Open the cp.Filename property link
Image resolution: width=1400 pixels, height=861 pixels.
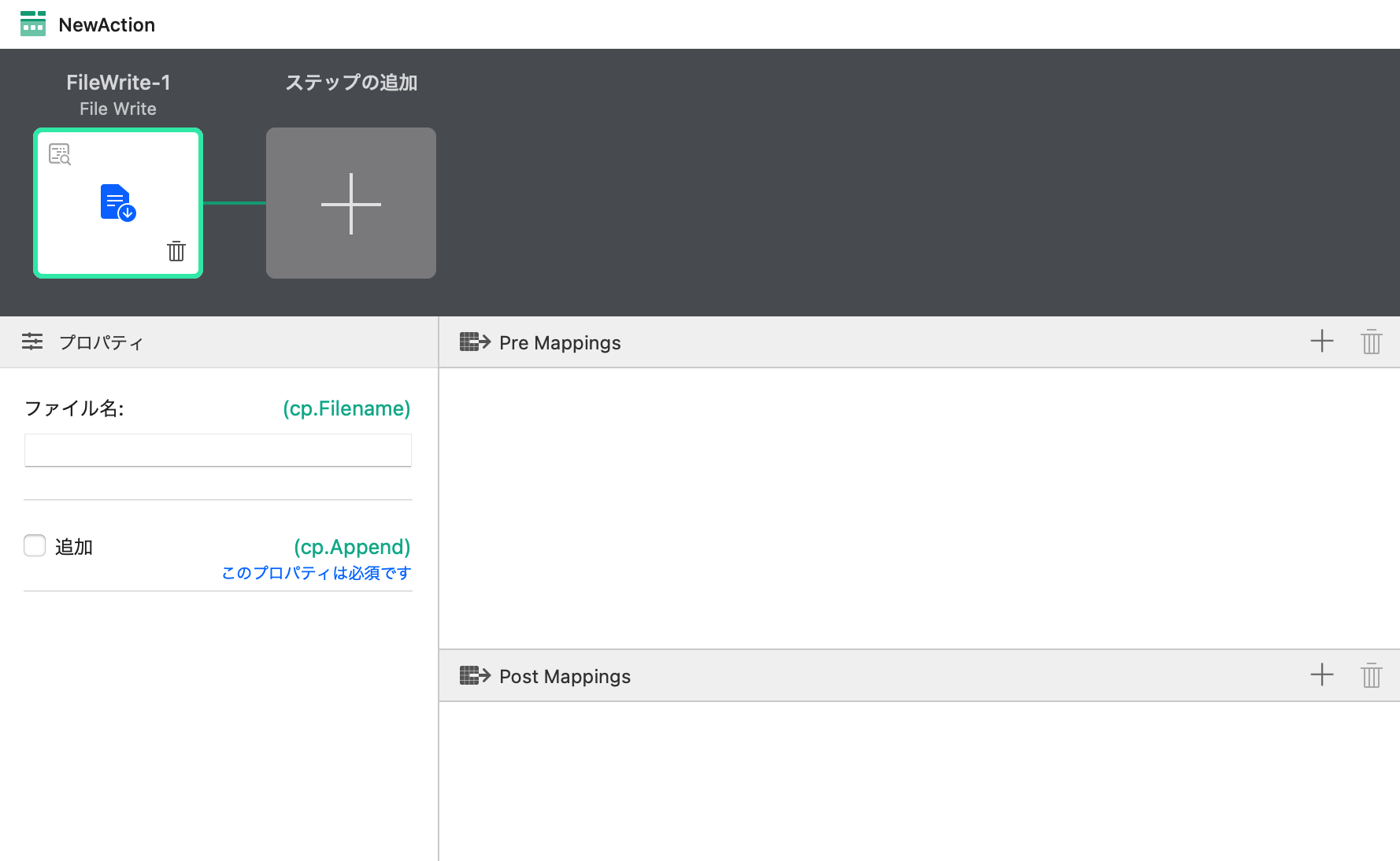click(x=346, y=408)
